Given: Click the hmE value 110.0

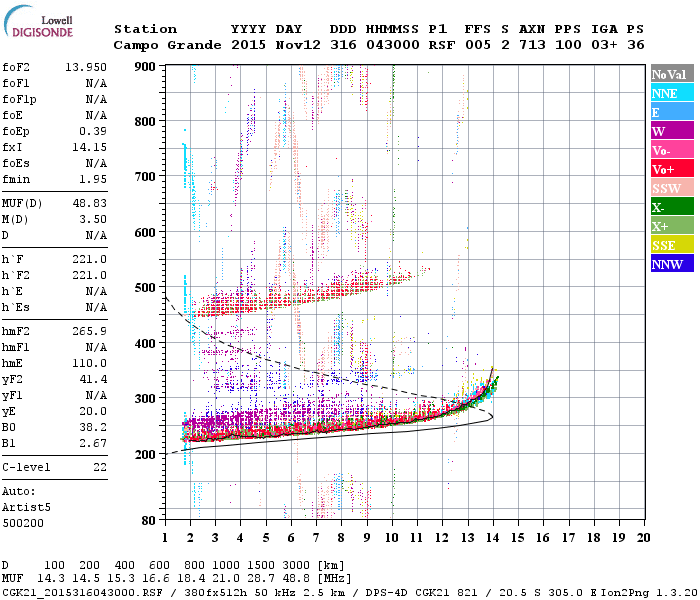Looking at the screenshot, I should (89, 363).
